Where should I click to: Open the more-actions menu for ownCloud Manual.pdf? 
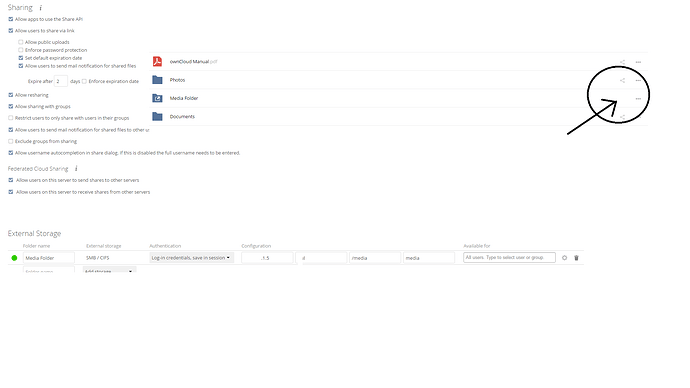[638, 62]
